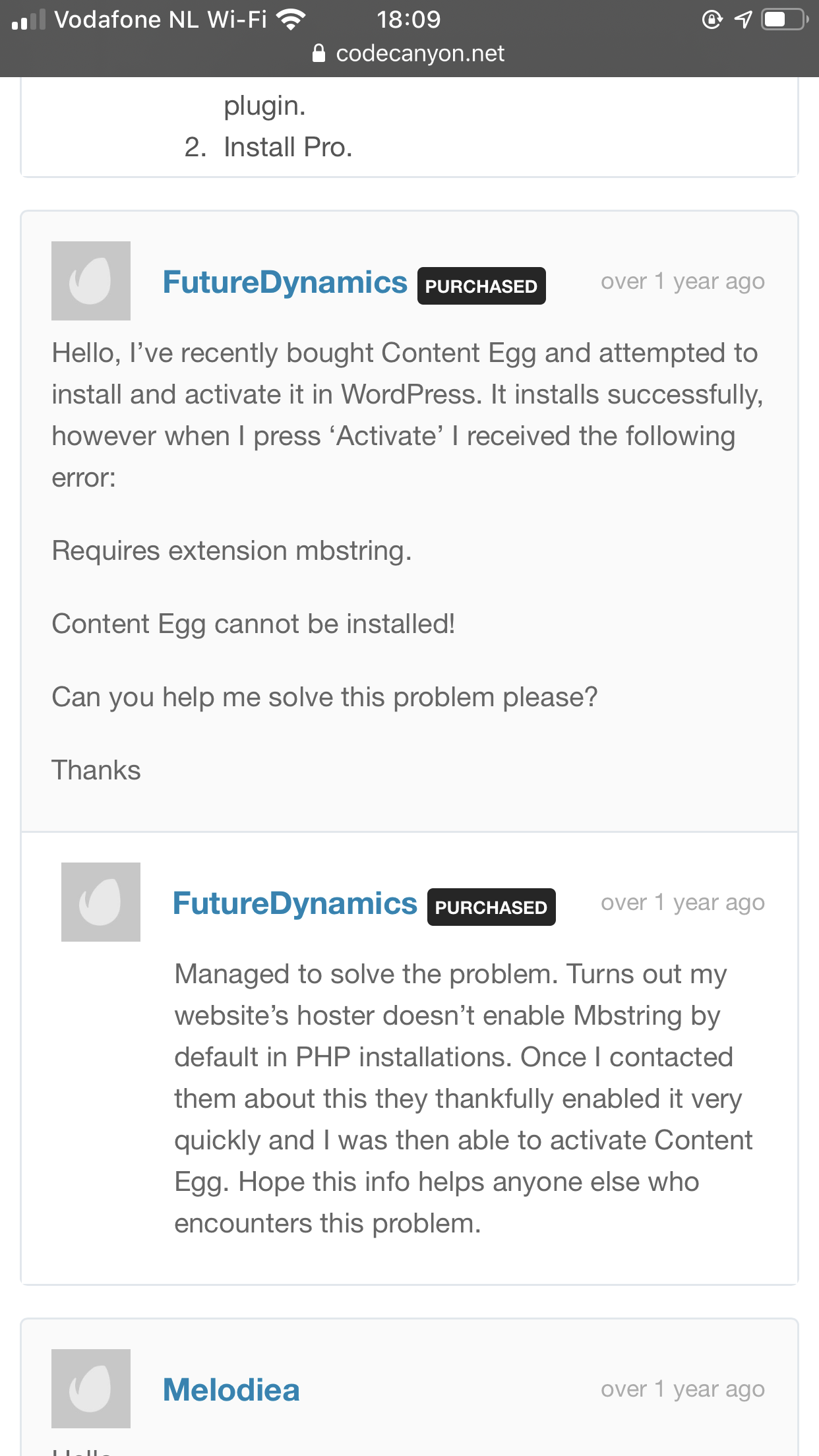Viewport: 819px width, 1456px height.
Task: Tap the first PURCHASED badge
Action: click(481, 286)
